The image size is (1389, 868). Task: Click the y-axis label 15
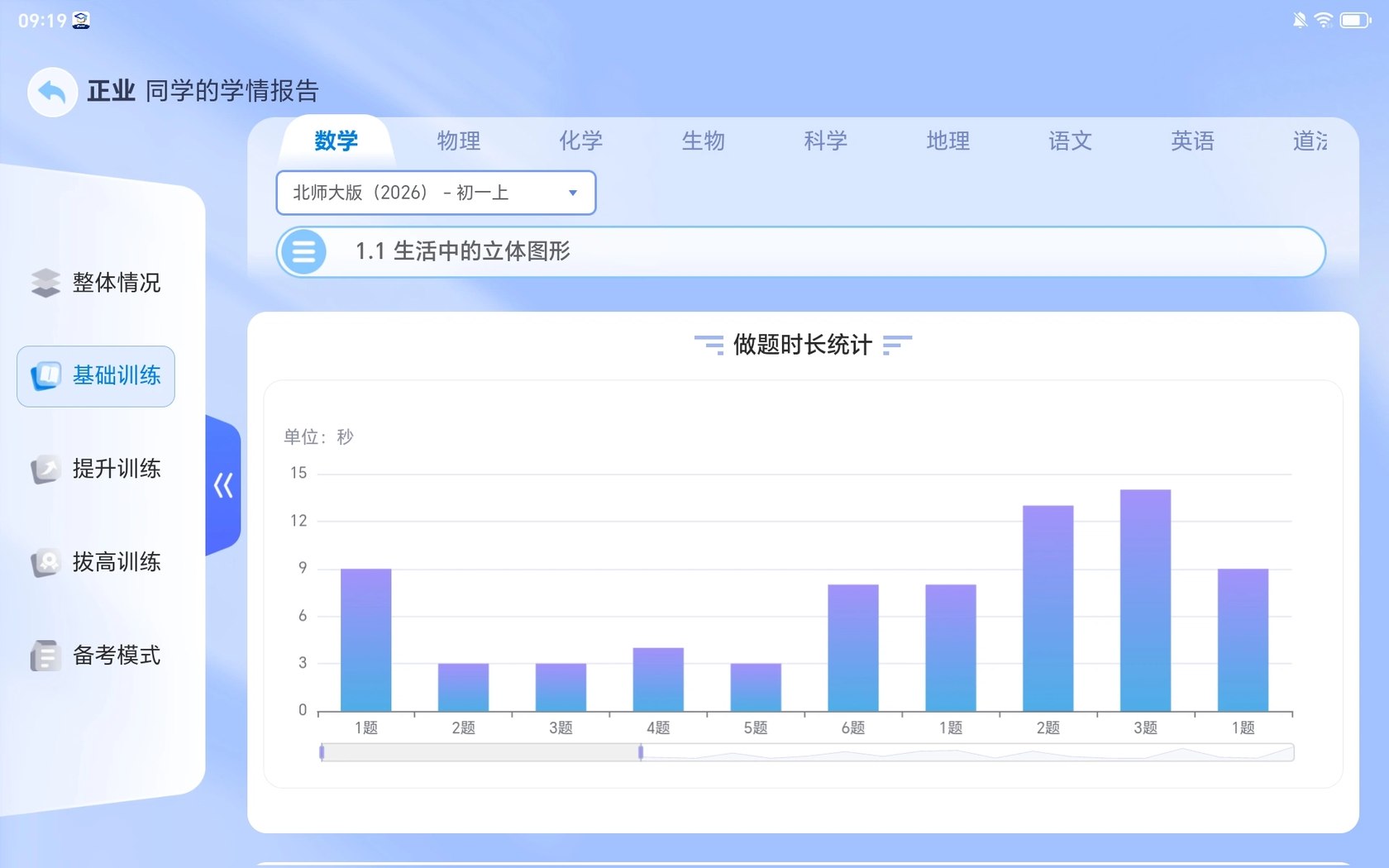point(298,473)
